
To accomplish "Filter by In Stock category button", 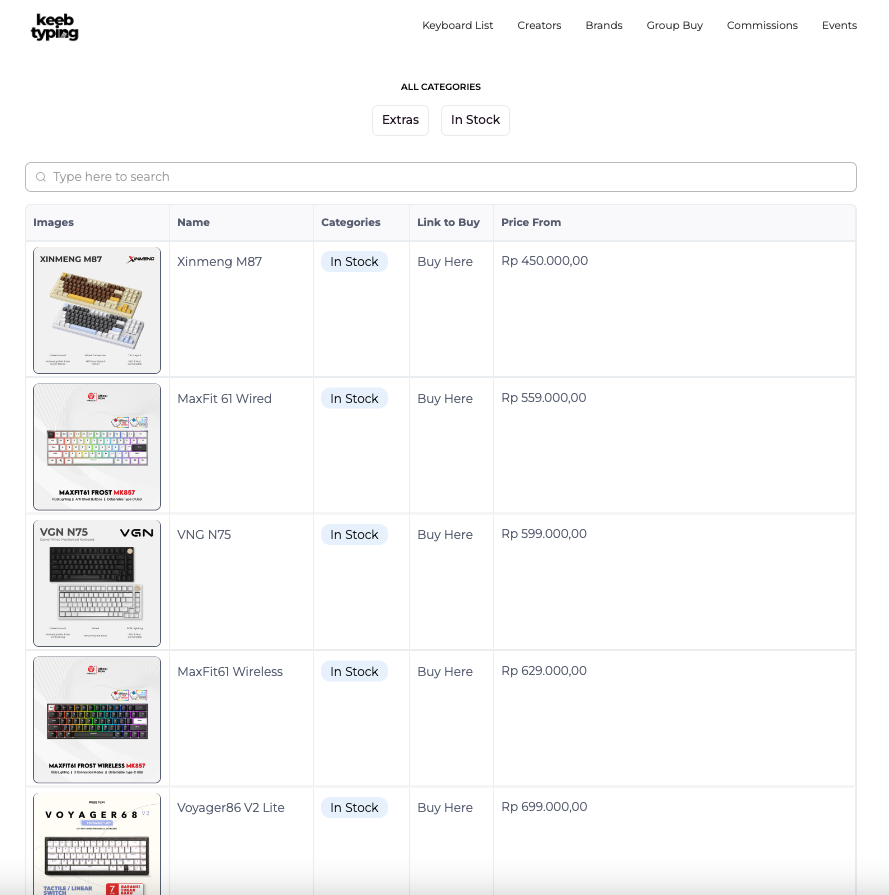I will (x=475, y=120).
